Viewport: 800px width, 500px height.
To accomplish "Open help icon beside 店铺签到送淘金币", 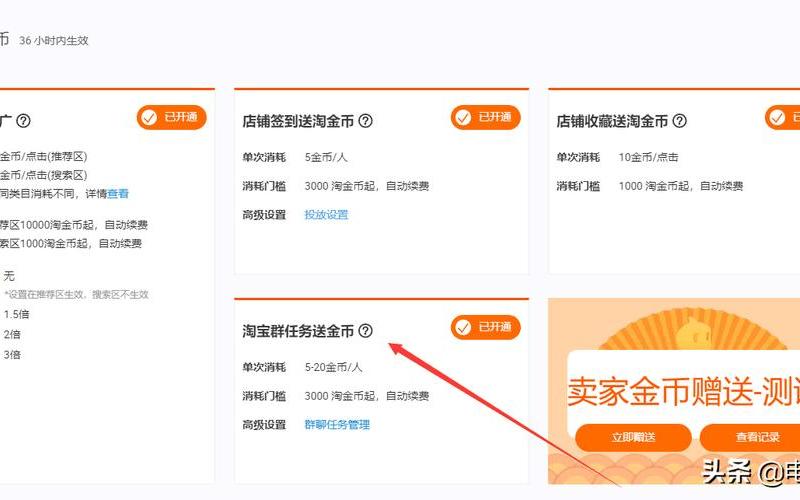I will point(365,121).
